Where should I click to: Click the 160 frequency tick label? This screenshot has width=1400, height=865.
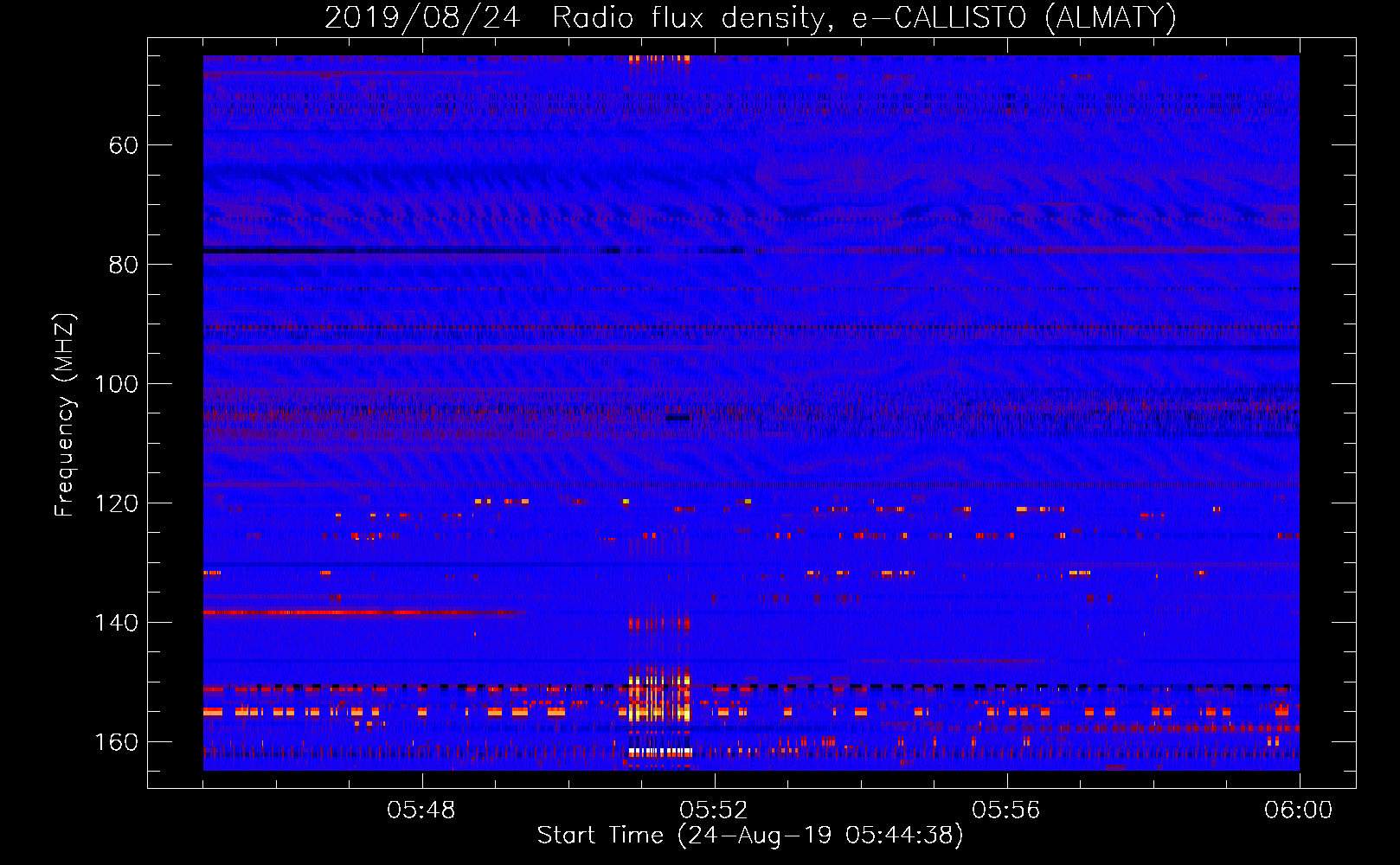click(116, 742)
